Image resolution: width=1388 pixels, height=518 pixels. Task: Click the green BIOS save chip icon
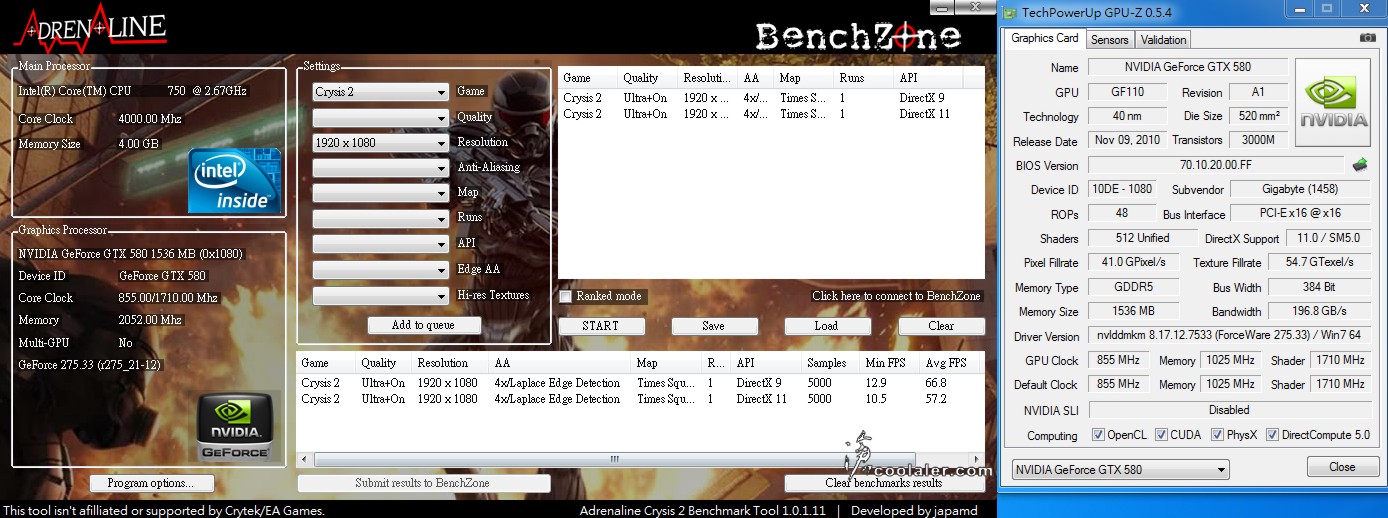pyautogui.click(x=1359, y=164)
